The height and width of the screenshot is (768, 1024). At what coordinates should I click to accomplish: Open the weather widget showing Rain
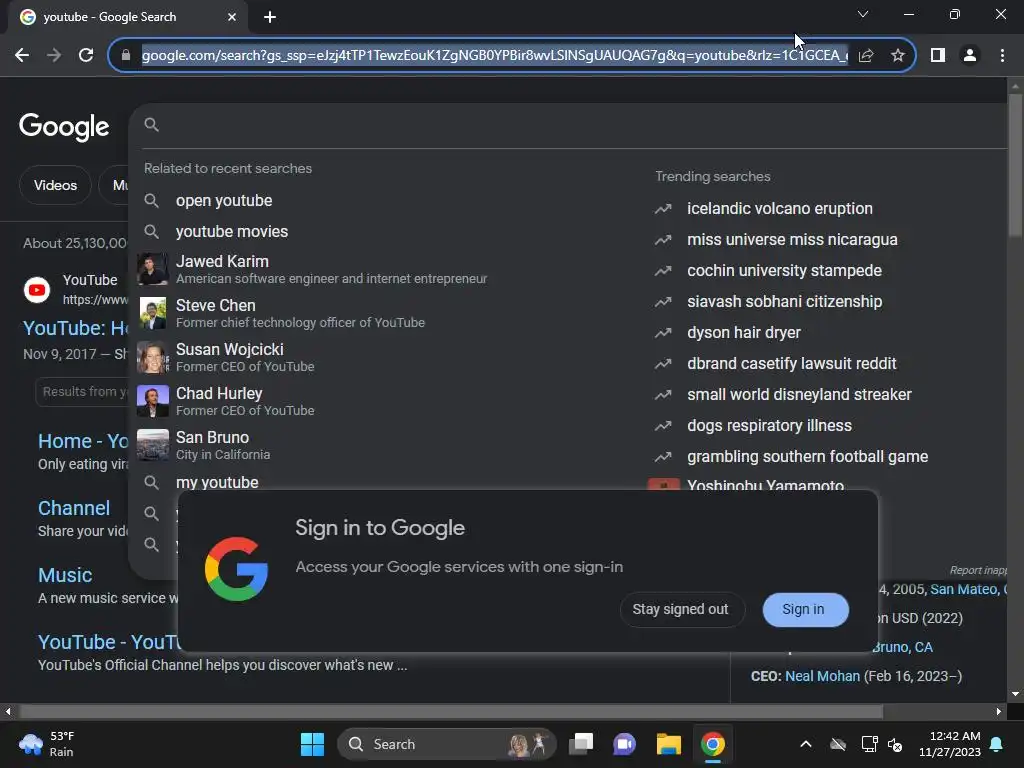47,744
